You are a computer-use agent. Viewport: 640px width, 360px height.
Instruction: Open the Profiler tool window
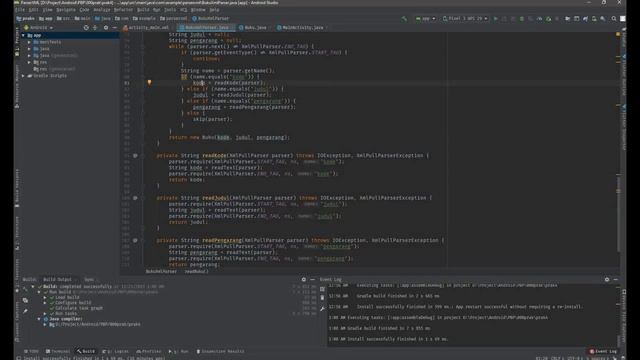coord(149,351)
